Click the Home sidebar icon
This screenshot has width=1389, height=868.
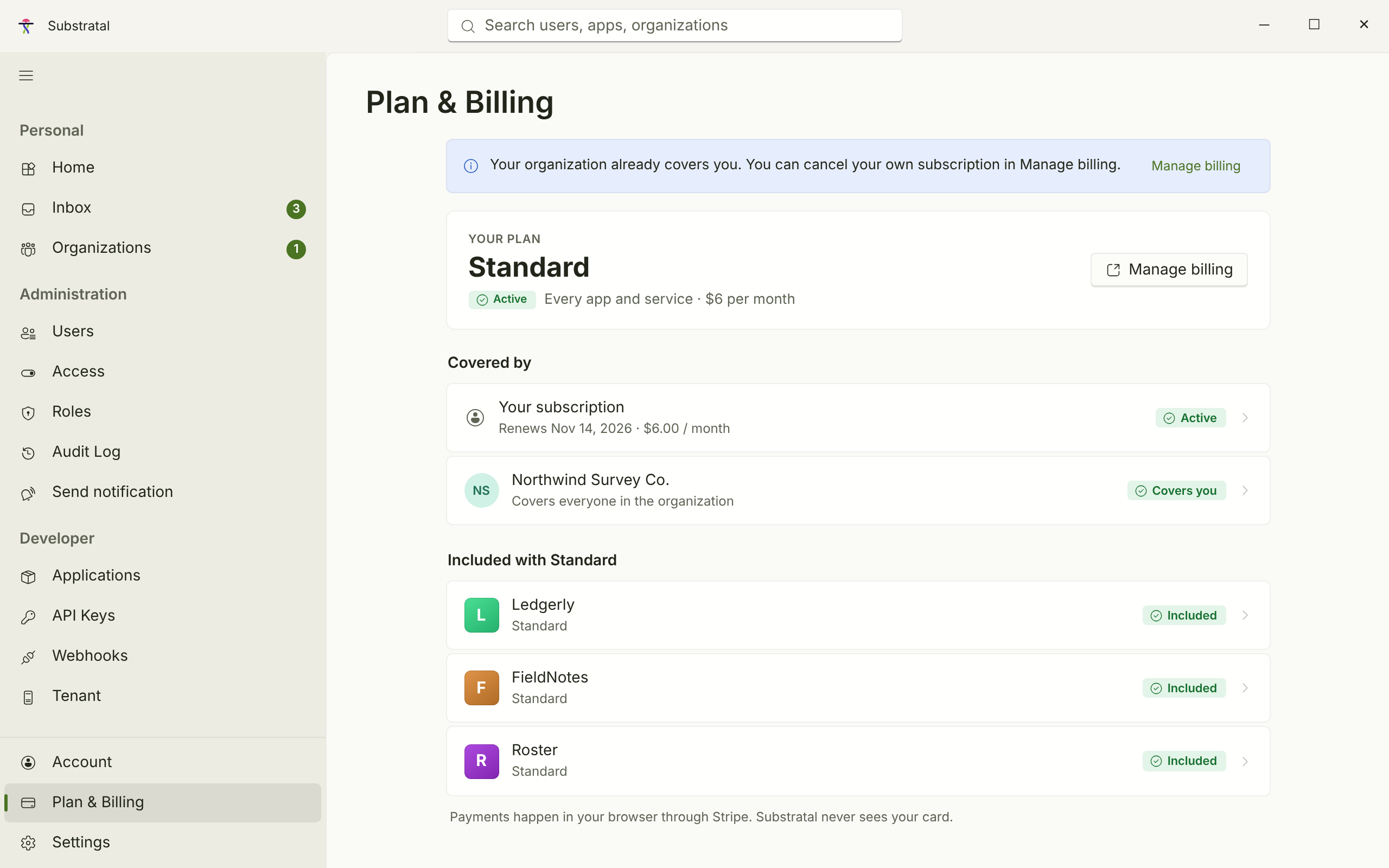click(28, 169)
